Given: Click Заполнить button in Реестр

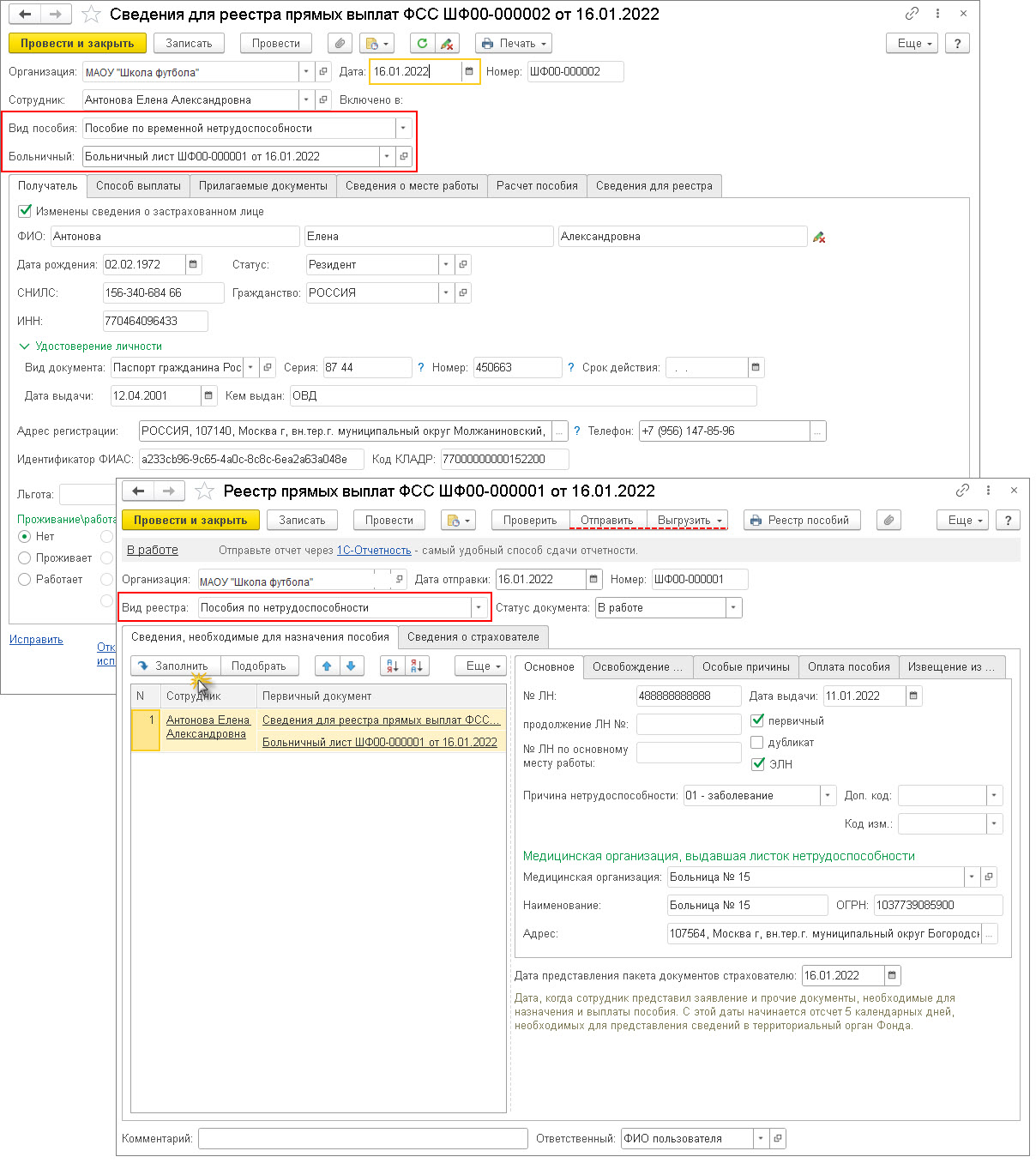Looking at the screenshot, I should point(175,666).
